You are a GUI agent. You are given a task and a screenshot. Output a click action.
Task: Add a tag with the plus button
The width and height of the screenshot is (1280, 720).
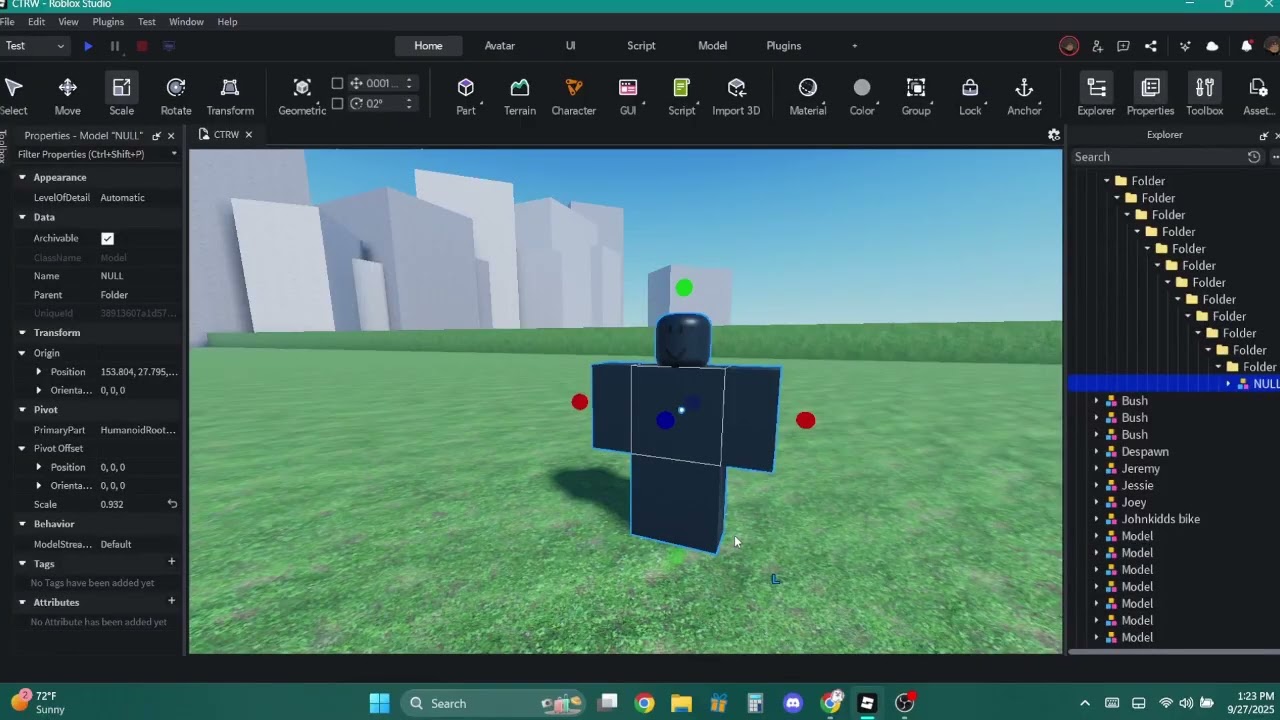tap(171, 562)
